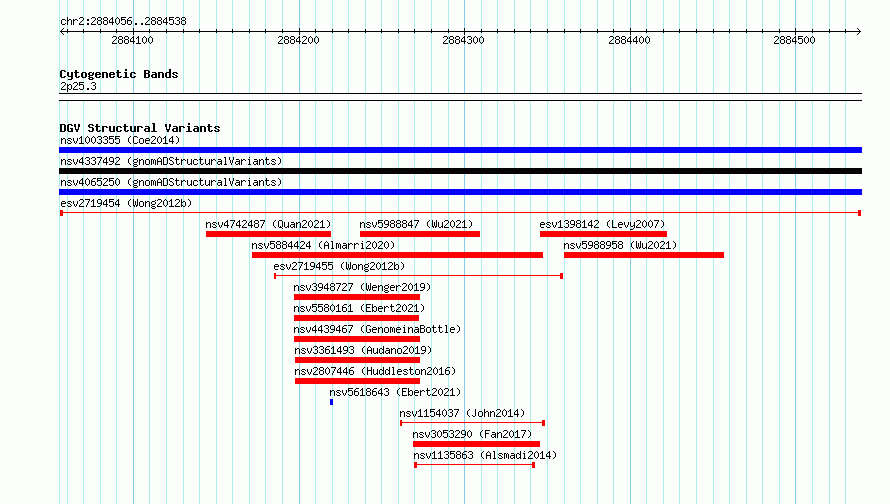890x504 pixels.
Task: Click the 2884200 ruler position
Action: coord(299,40)
